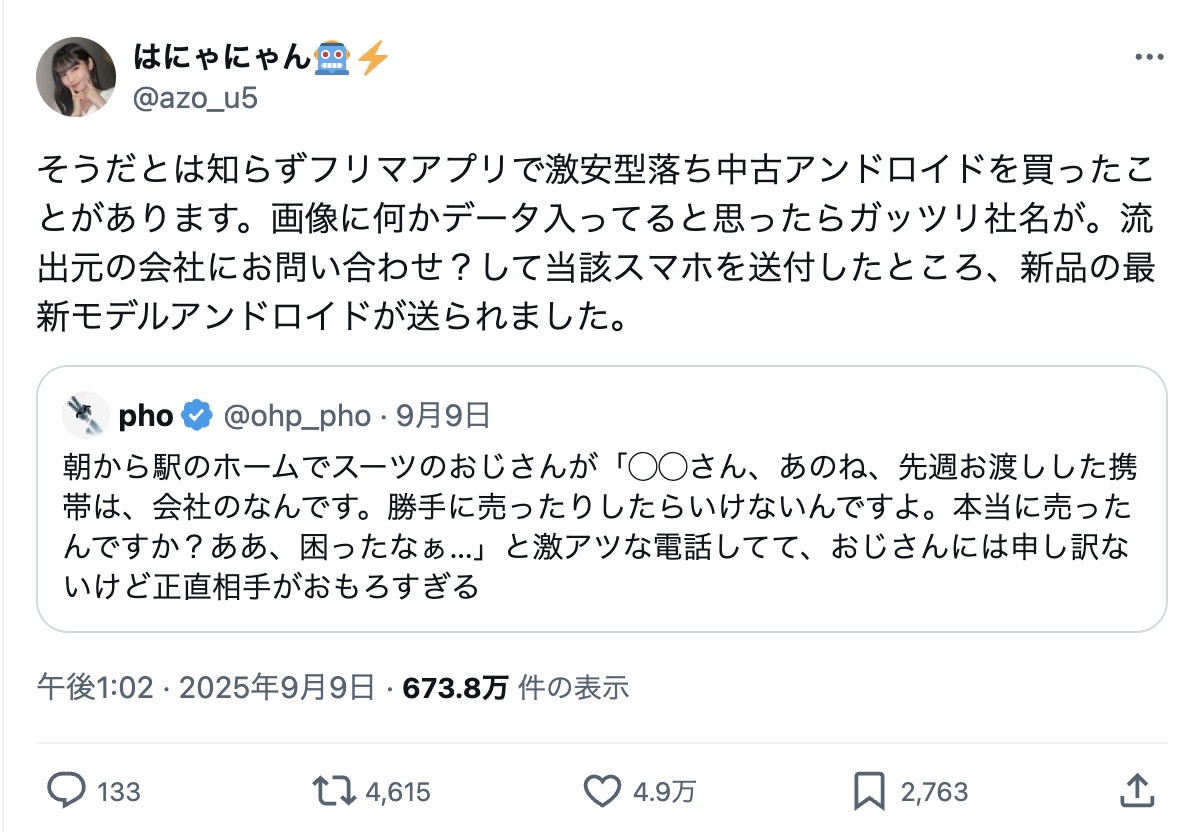This screenshot has width=1186, height=832.
Task: Open the quoted tweet body text
Action: click(600, 527)
